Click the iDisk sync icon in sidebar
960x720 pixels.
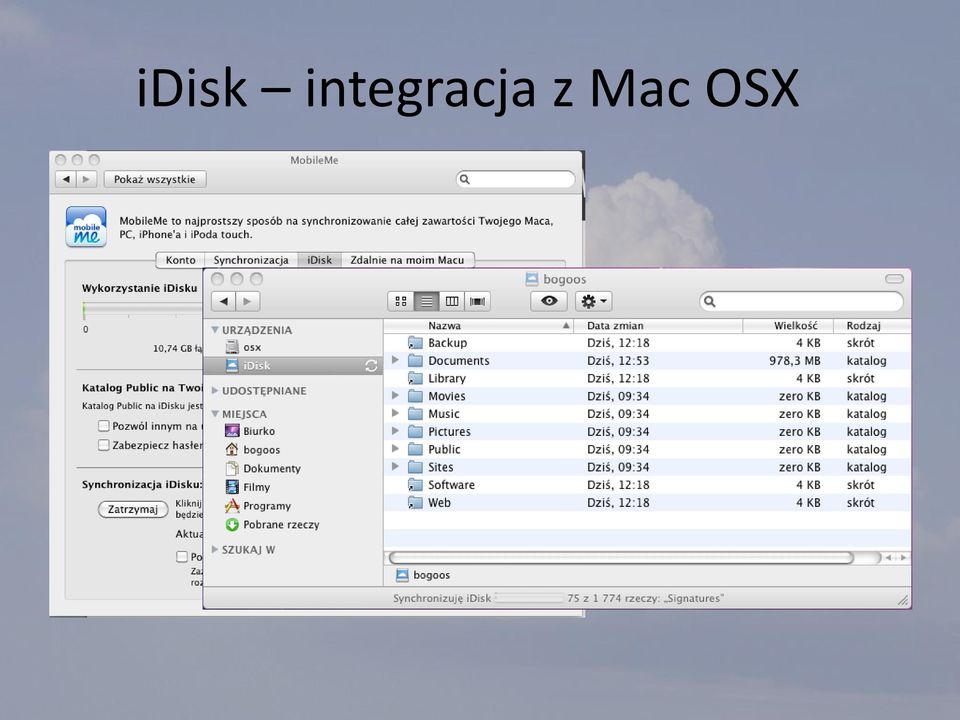[x=371, y=366]
